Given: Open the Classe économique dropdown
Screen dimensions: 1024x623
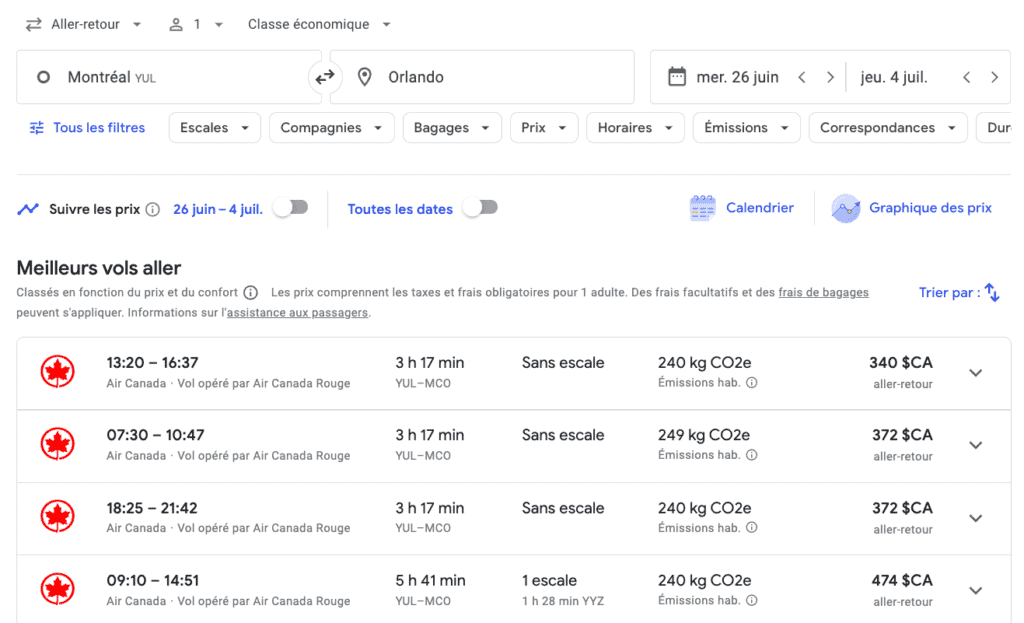Looking at the screenshot, I should [319, 24].
